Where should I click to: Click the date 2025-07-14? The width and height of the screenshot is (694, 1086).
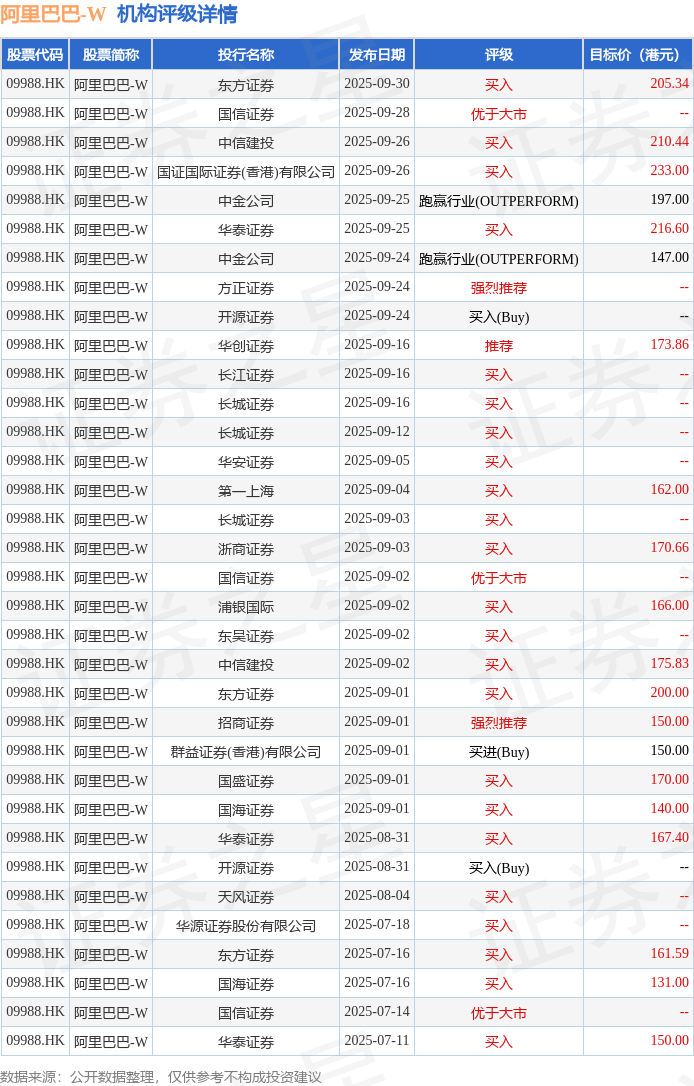pyautogui.click(x=377, y=1012)
